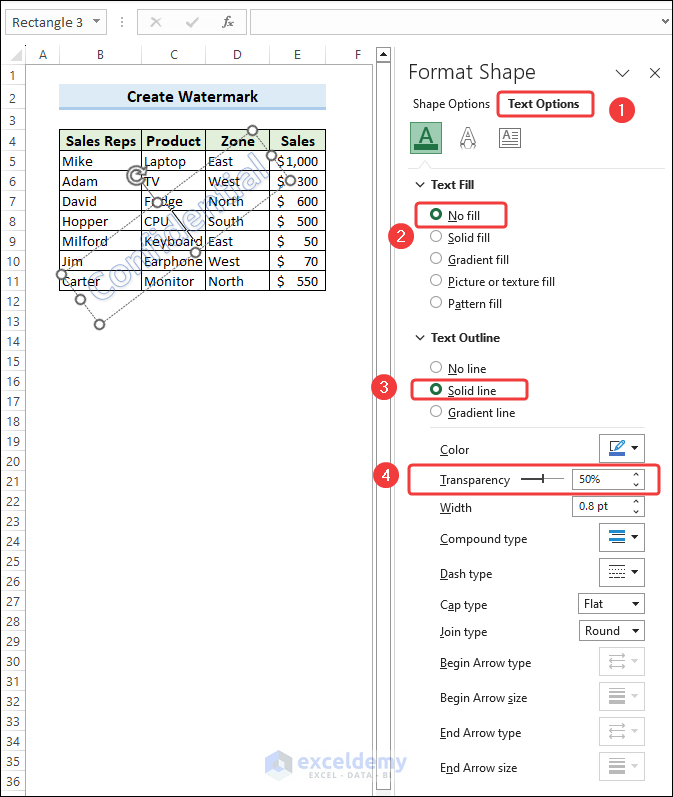Select column E header

point(297,55)
